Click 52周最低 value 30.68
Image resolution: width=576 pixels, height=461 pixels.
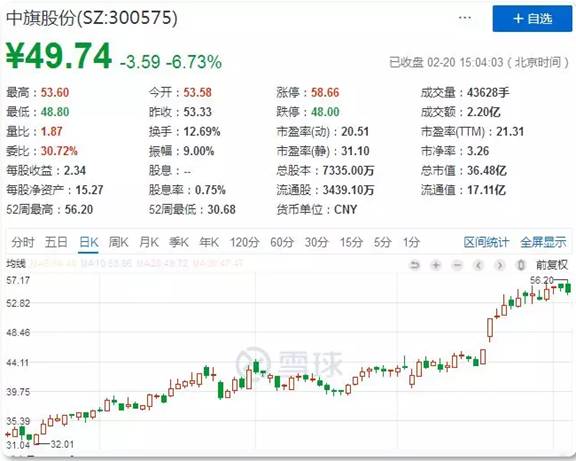coord(221,209)
